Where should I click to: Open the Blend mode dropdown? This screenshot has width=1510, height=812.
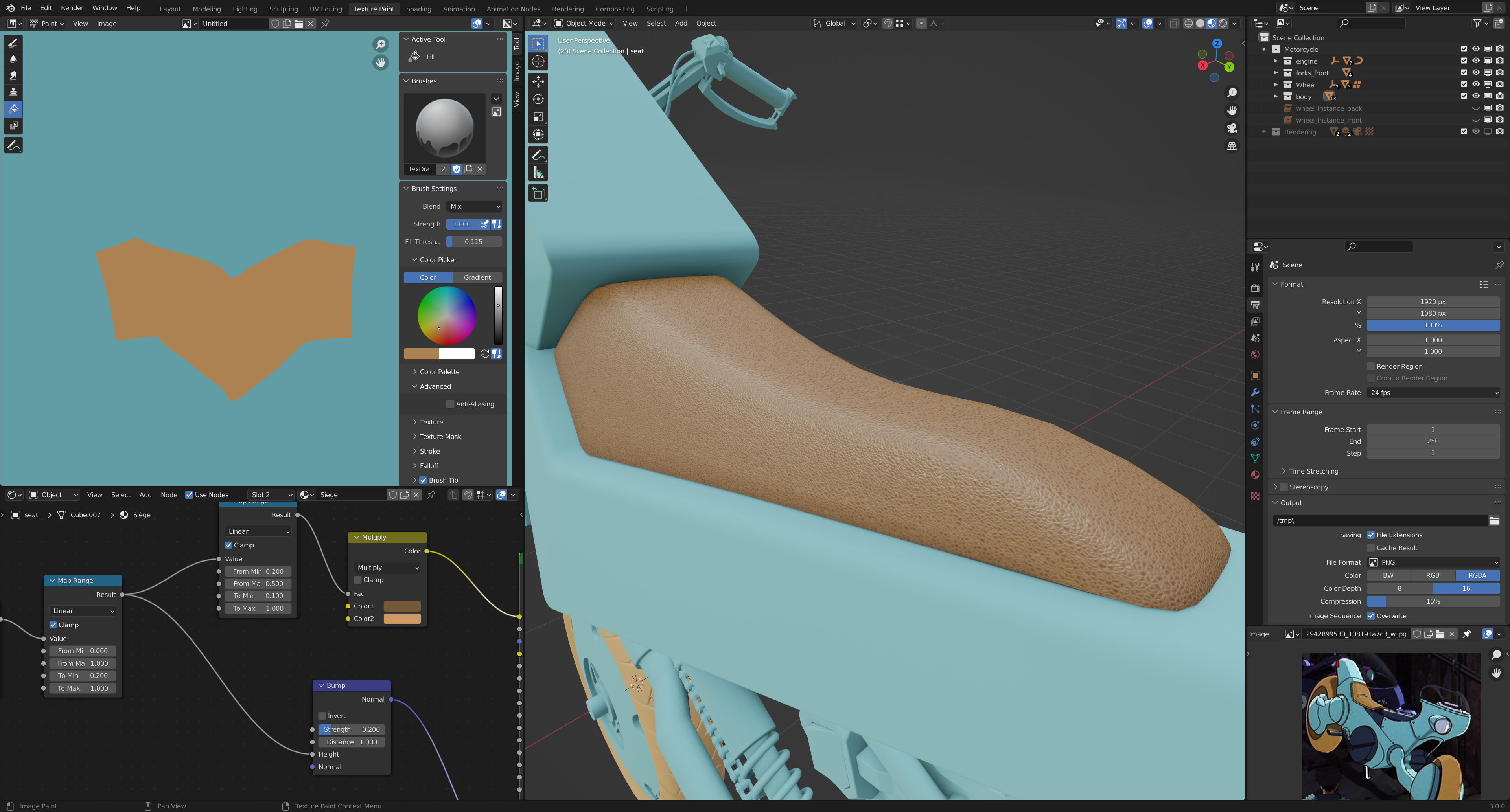coord(474,206)
